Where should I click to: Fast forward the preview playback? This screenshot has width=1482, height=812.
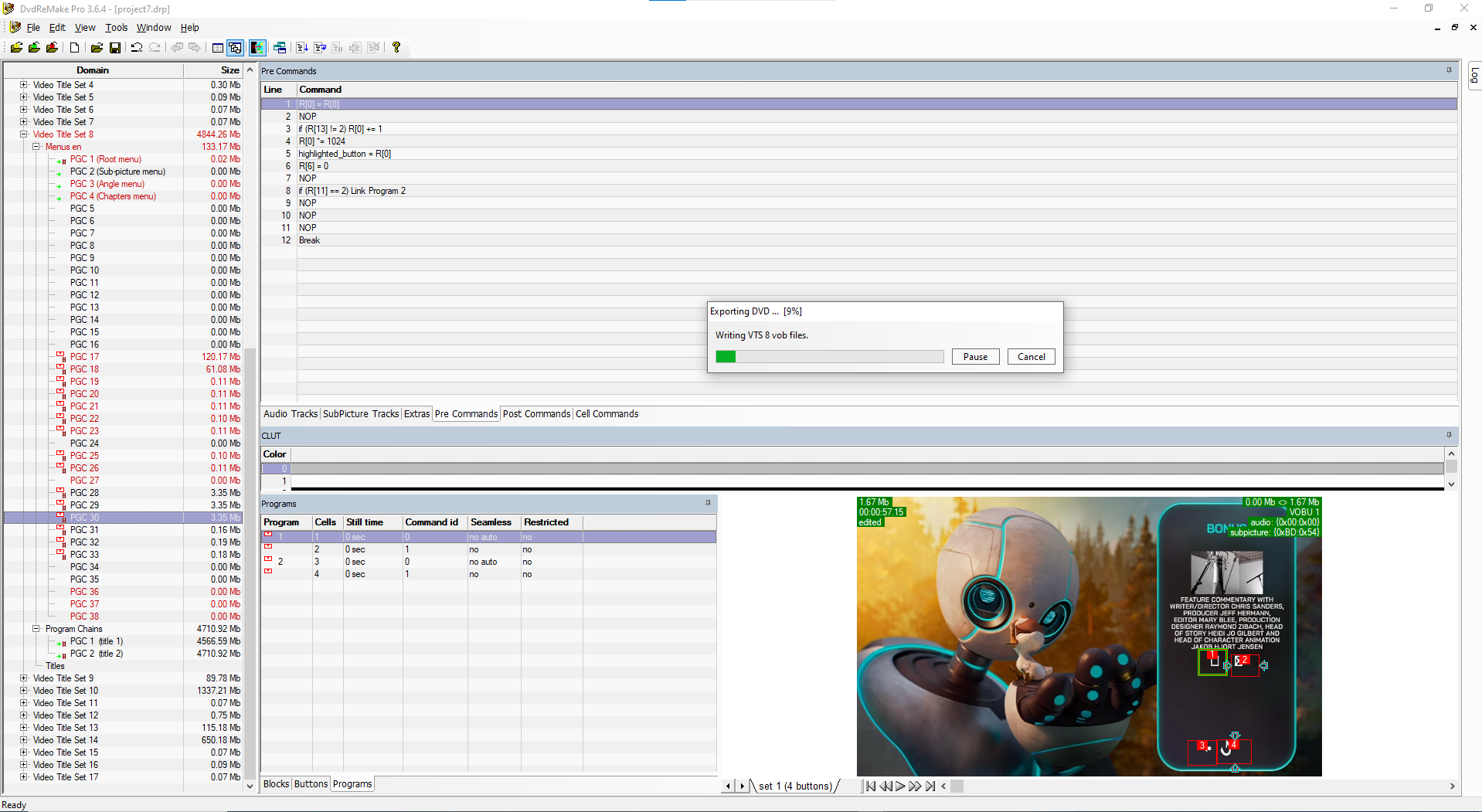[915, 787]
